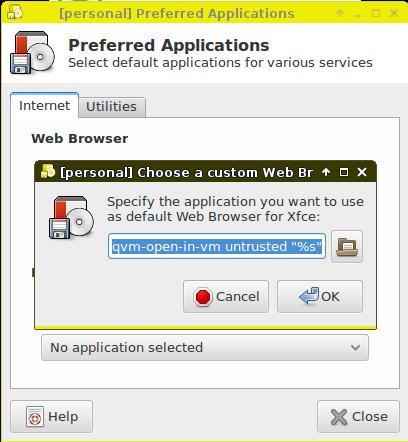This screenshot has width=408, height=442.
Task: Click the lifebuoy Help icon
Action: coord(35,417)
